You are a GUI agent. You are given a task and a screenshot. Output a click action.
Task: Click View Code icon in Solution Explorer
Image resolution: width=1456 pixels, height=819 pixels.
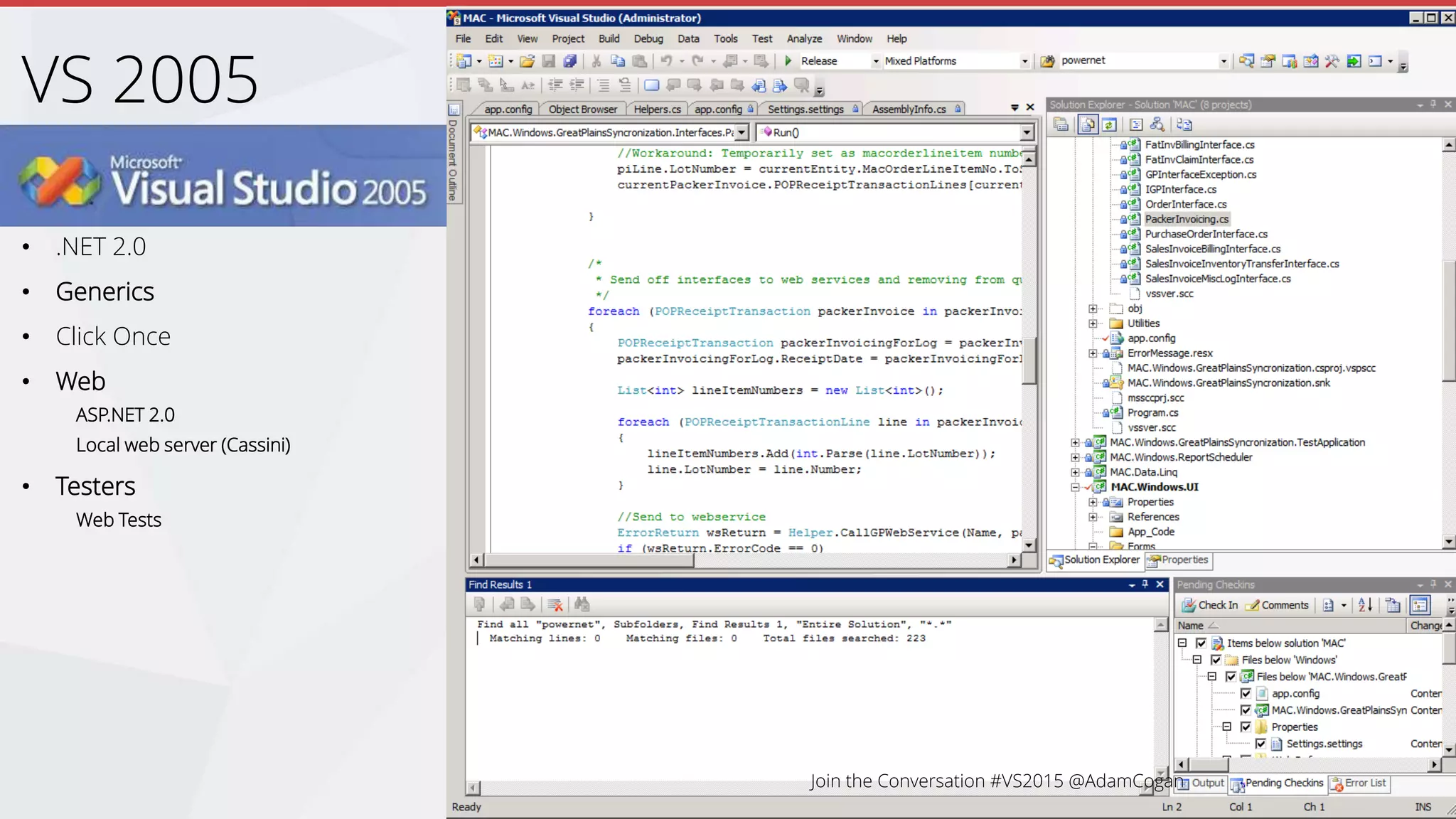point(1136,125)
